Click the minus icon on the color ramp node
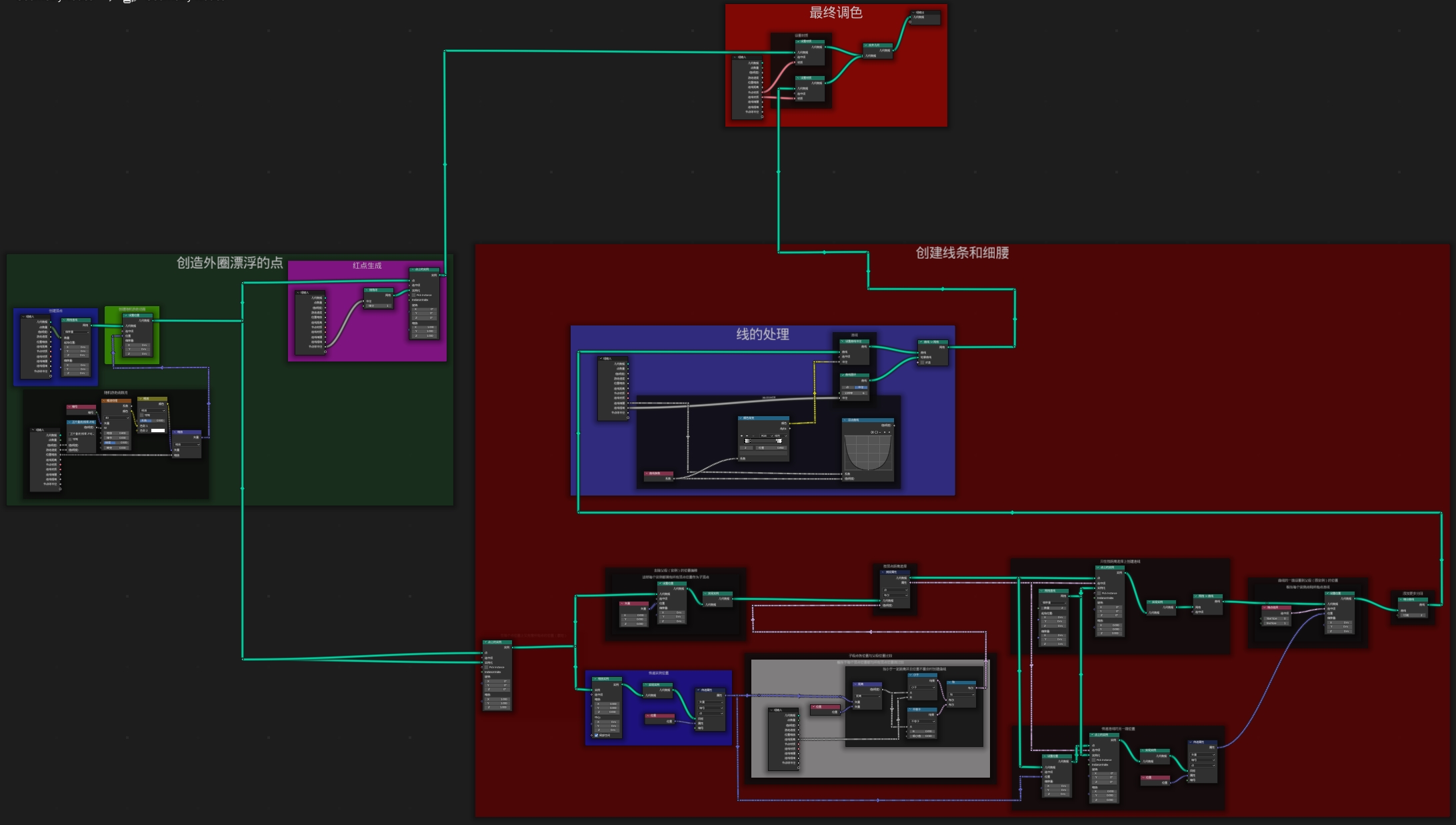 click(747, 436)
